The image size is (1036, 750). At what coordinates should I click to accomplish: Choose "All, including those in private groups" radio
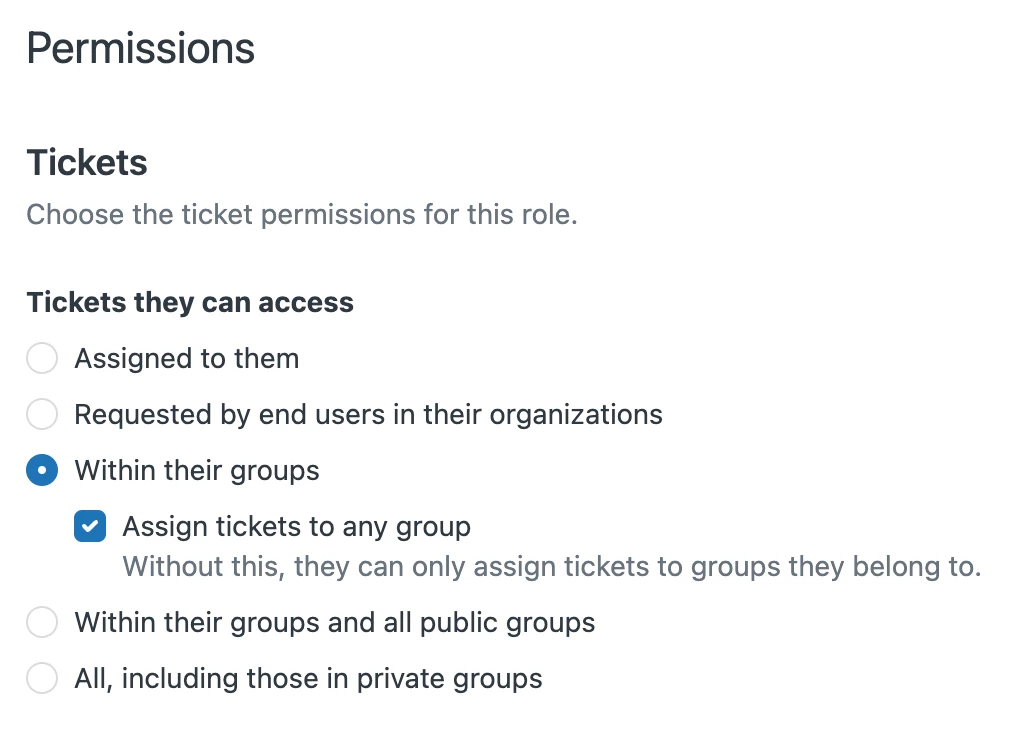[42, 679]
